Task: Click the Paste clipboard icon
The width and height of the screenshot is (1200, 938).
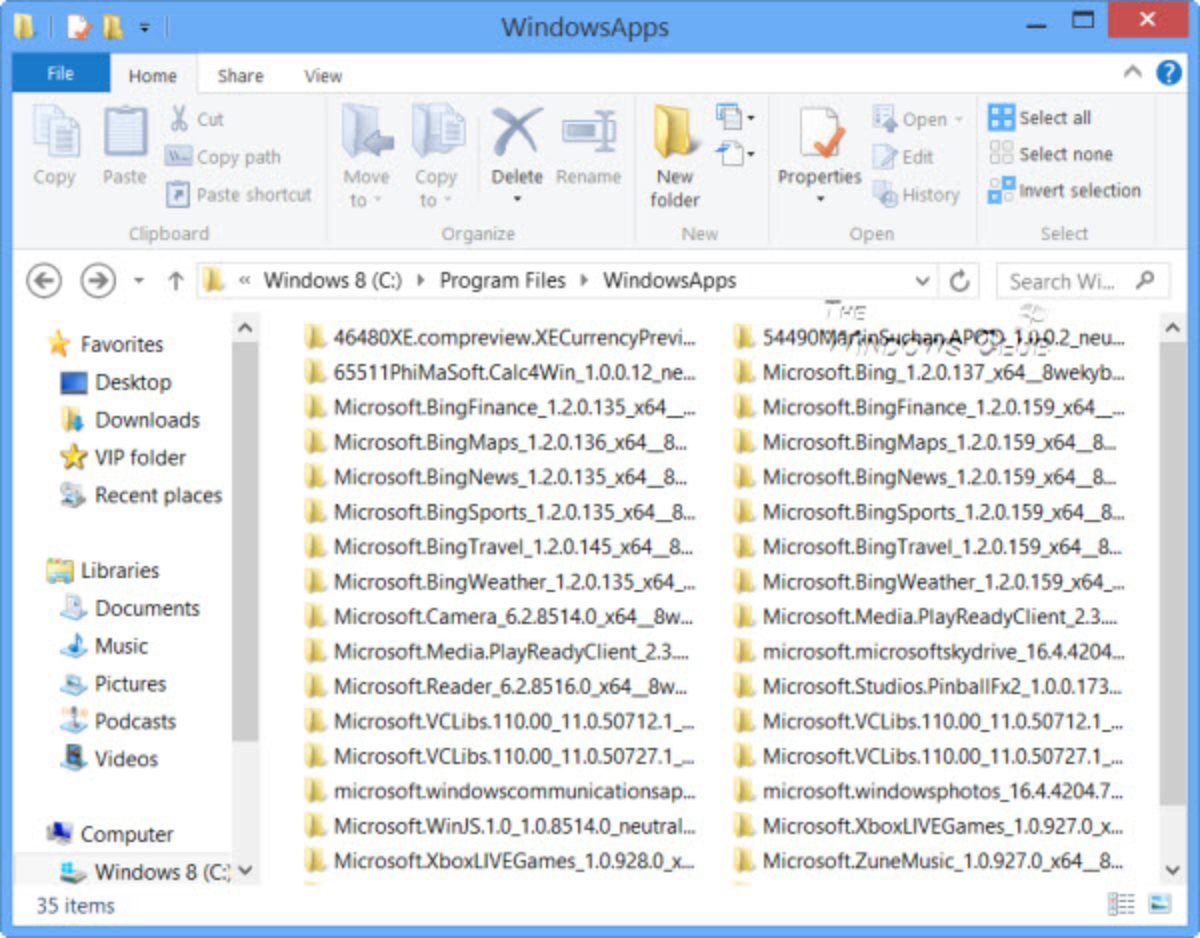Action: click(125, 131)
